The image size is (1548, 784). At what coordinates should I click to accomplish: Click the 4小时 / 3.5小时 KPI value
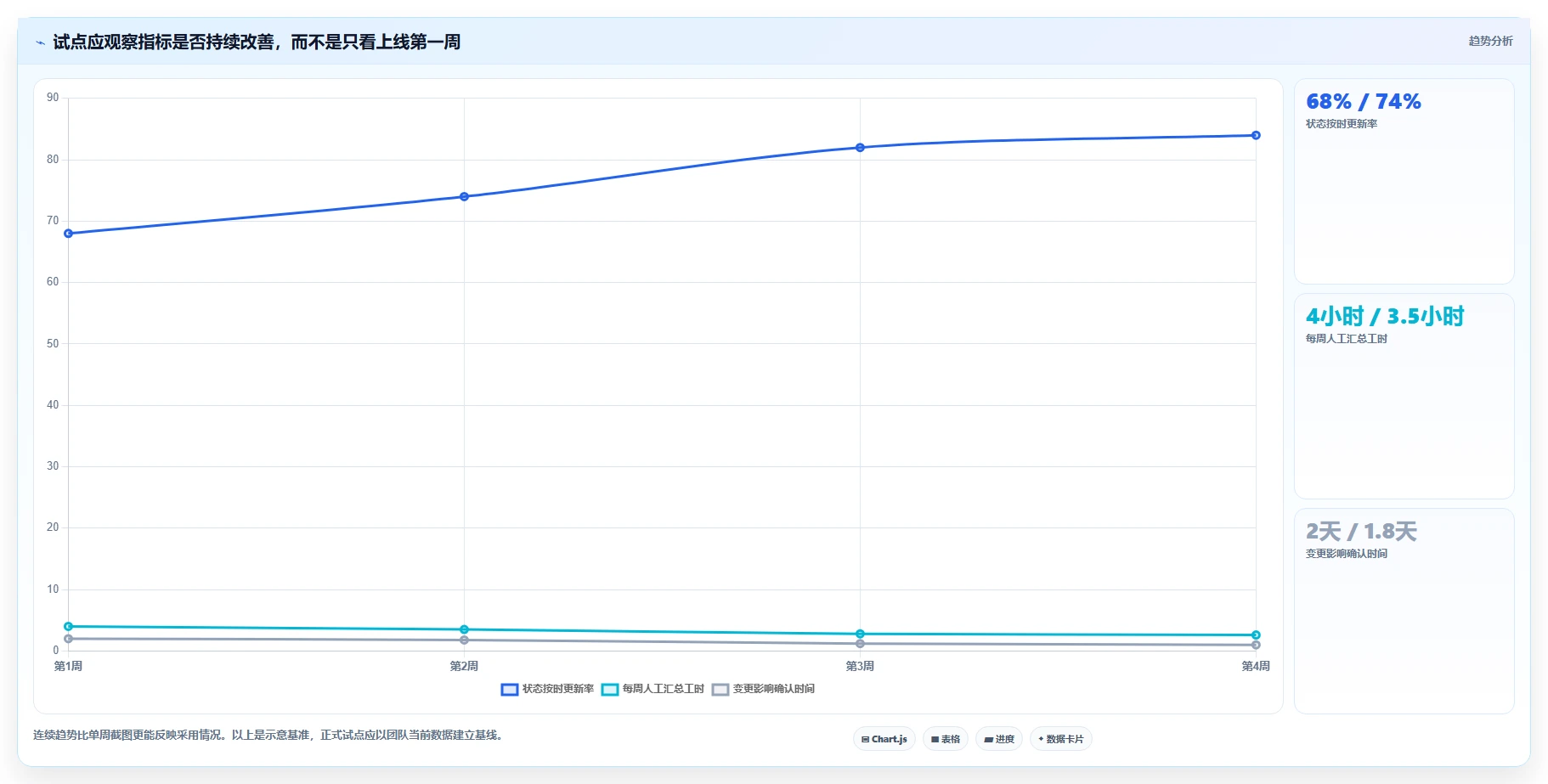(1385, 317)
